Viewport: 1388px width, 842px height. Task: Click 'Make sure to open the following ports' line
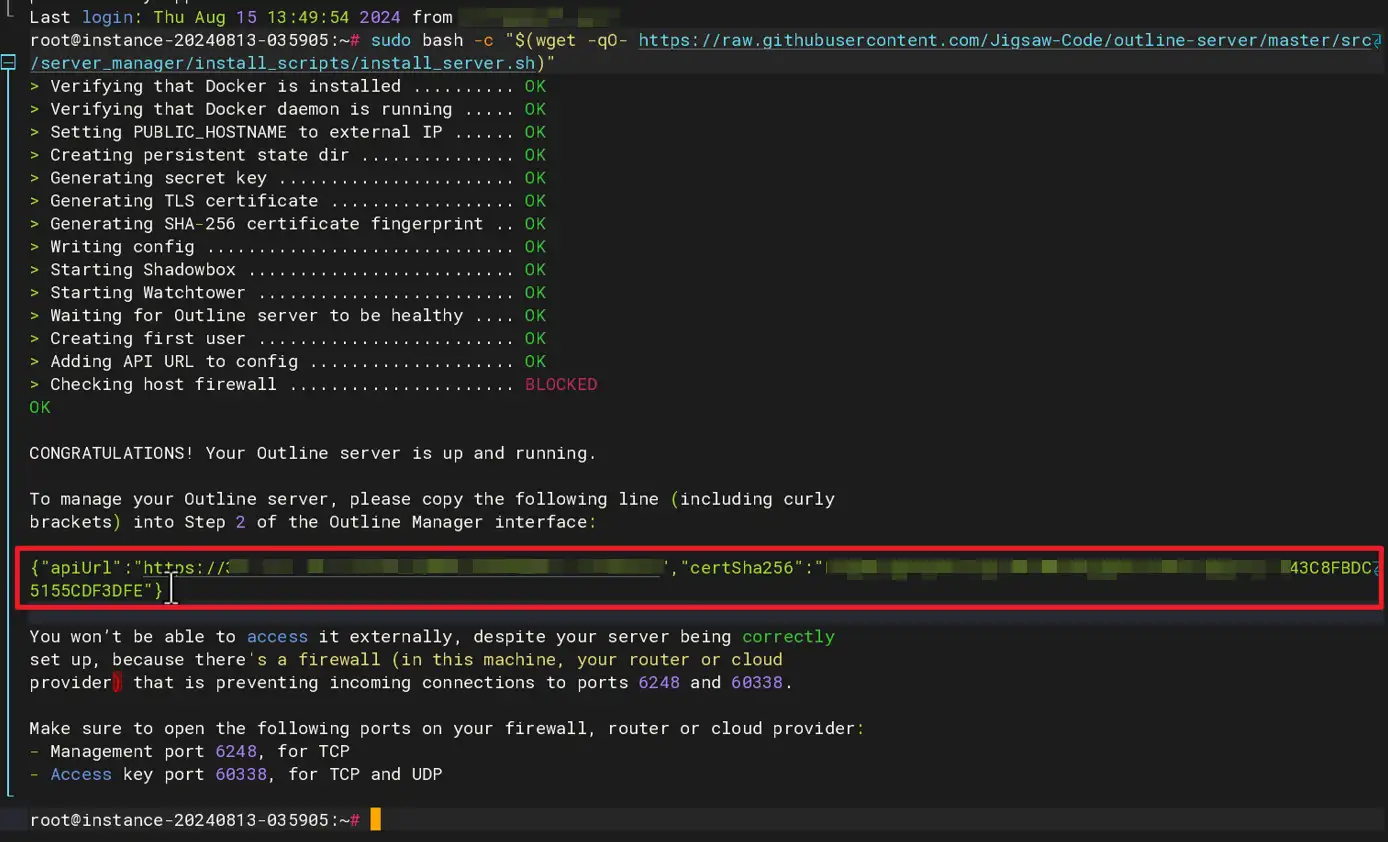(x=447, y=729)
